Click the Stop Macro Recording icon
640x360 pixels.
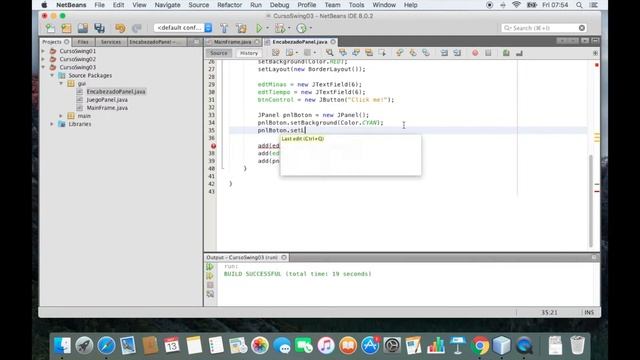pyautogui.click(x=488, y=53)
